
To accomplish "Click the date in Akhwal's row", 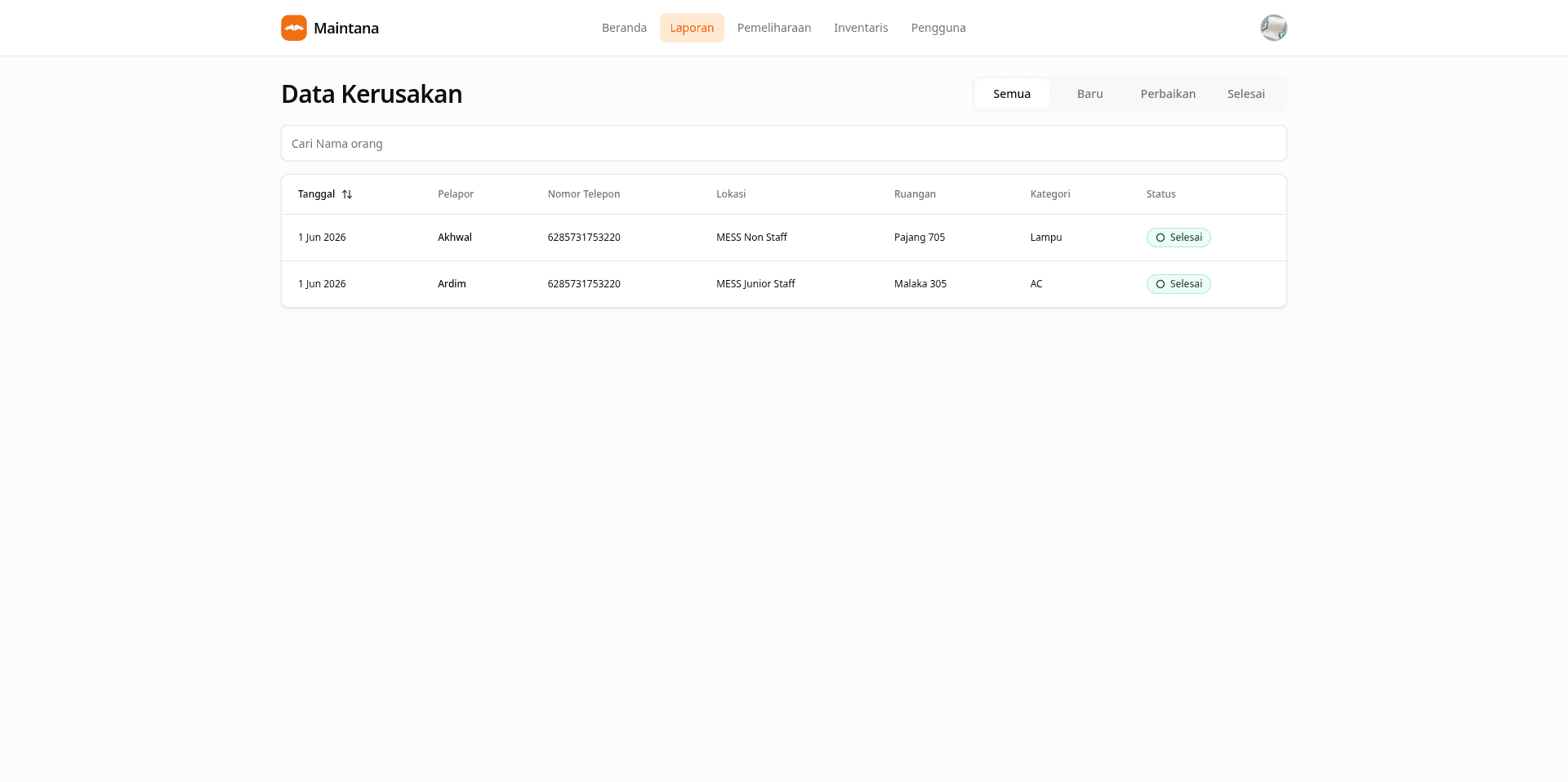I will tap(322, 238).
